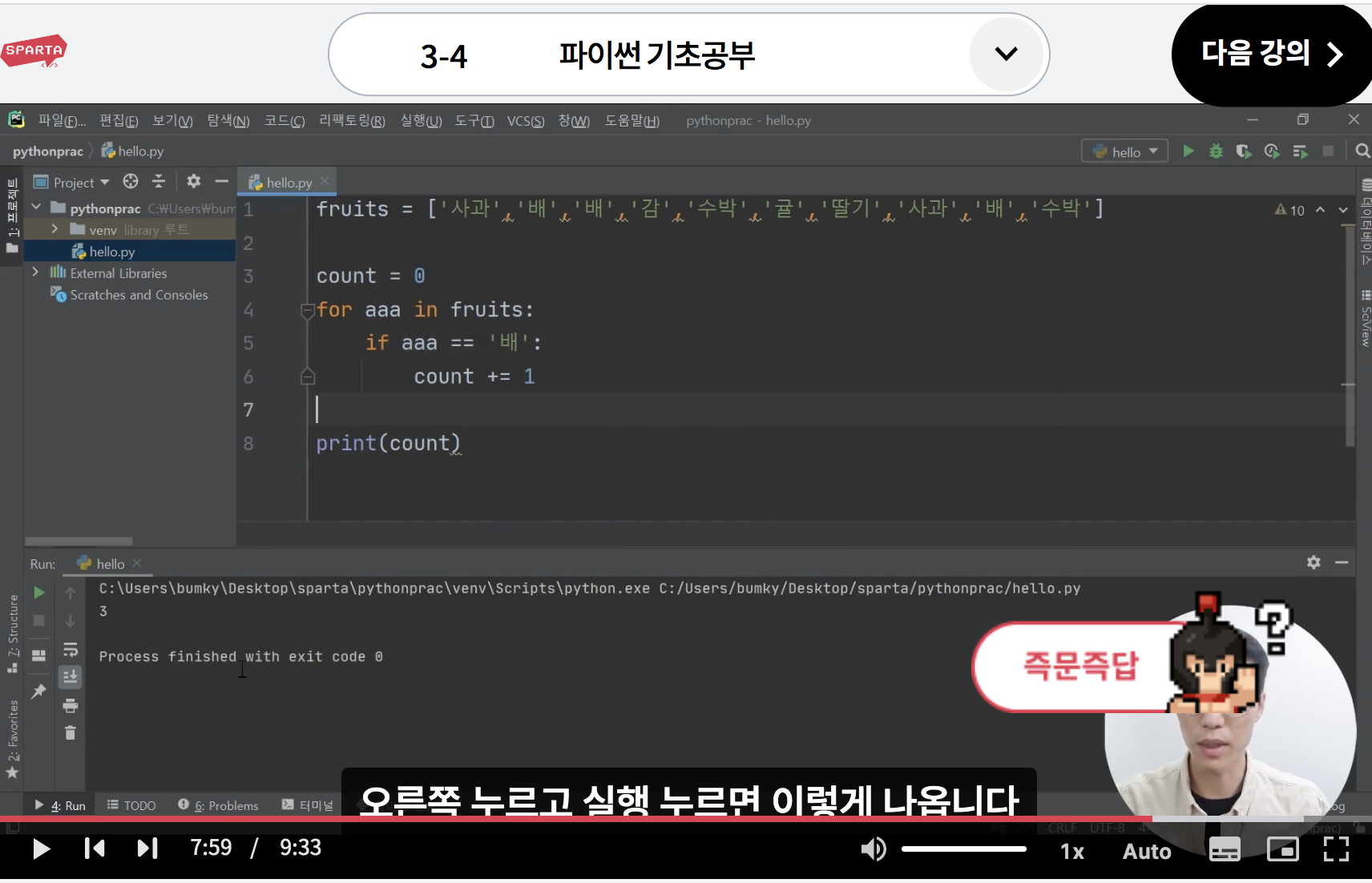1372x883 pixels.
Task: Open the VCS(S) menu
Action: pyautogui.click(x=526, y=121)
